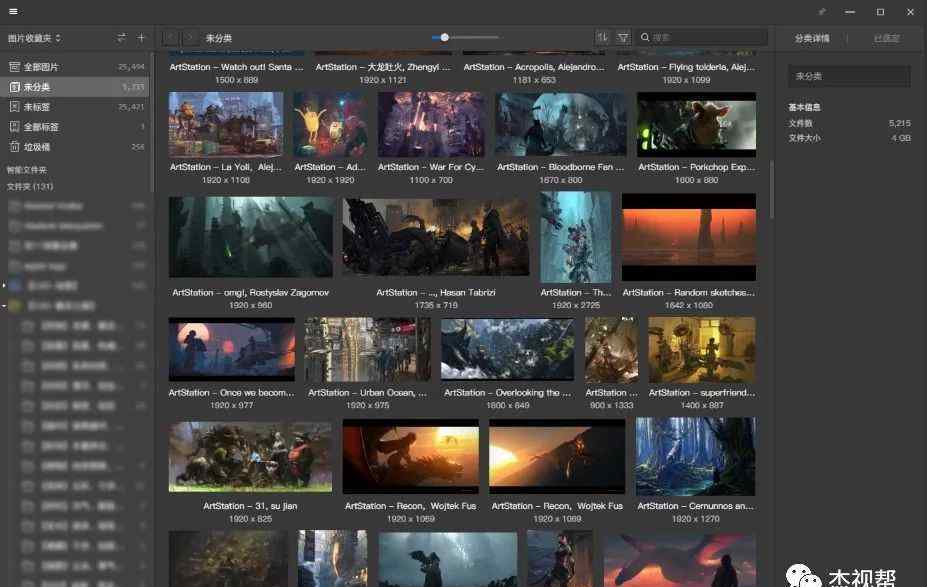The height and width of the screenshot is (587, 927).
Task: Select the tall 1920 x 2725 thumbnail
Action: pyautogui.click(x=576, y=236)
